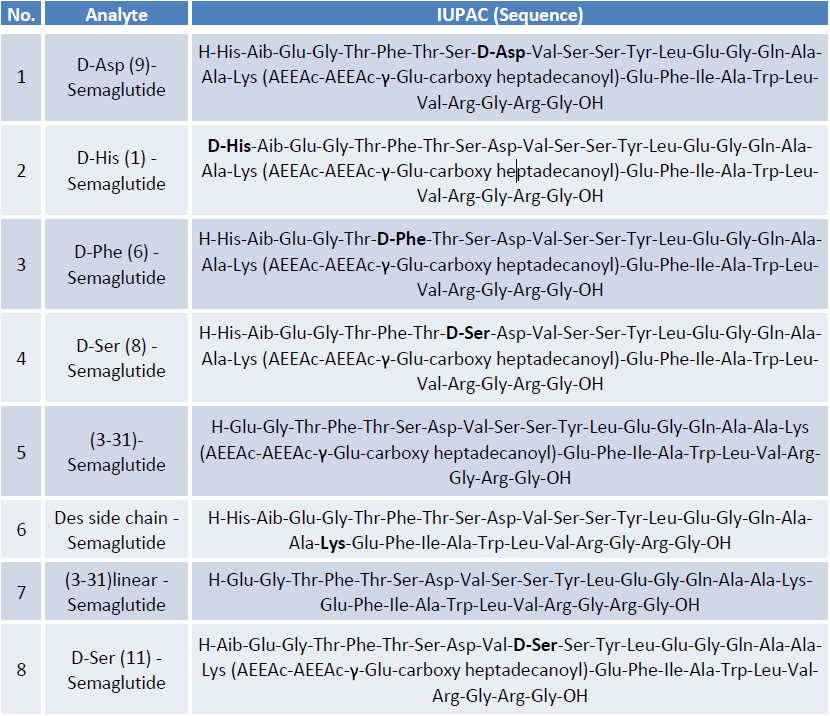Click the 'D-Ser (8) - Semaglutide' analyte cell
The image size is (830, 716).
click(116, 358)
